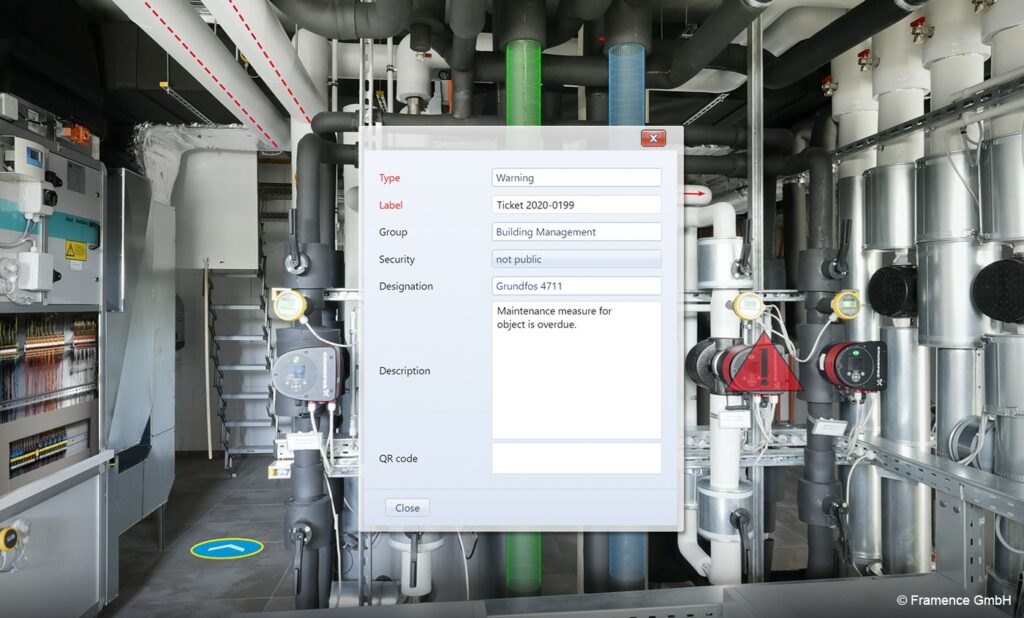
Task: Click the Group field Building Management
Action: click(576, 232)
